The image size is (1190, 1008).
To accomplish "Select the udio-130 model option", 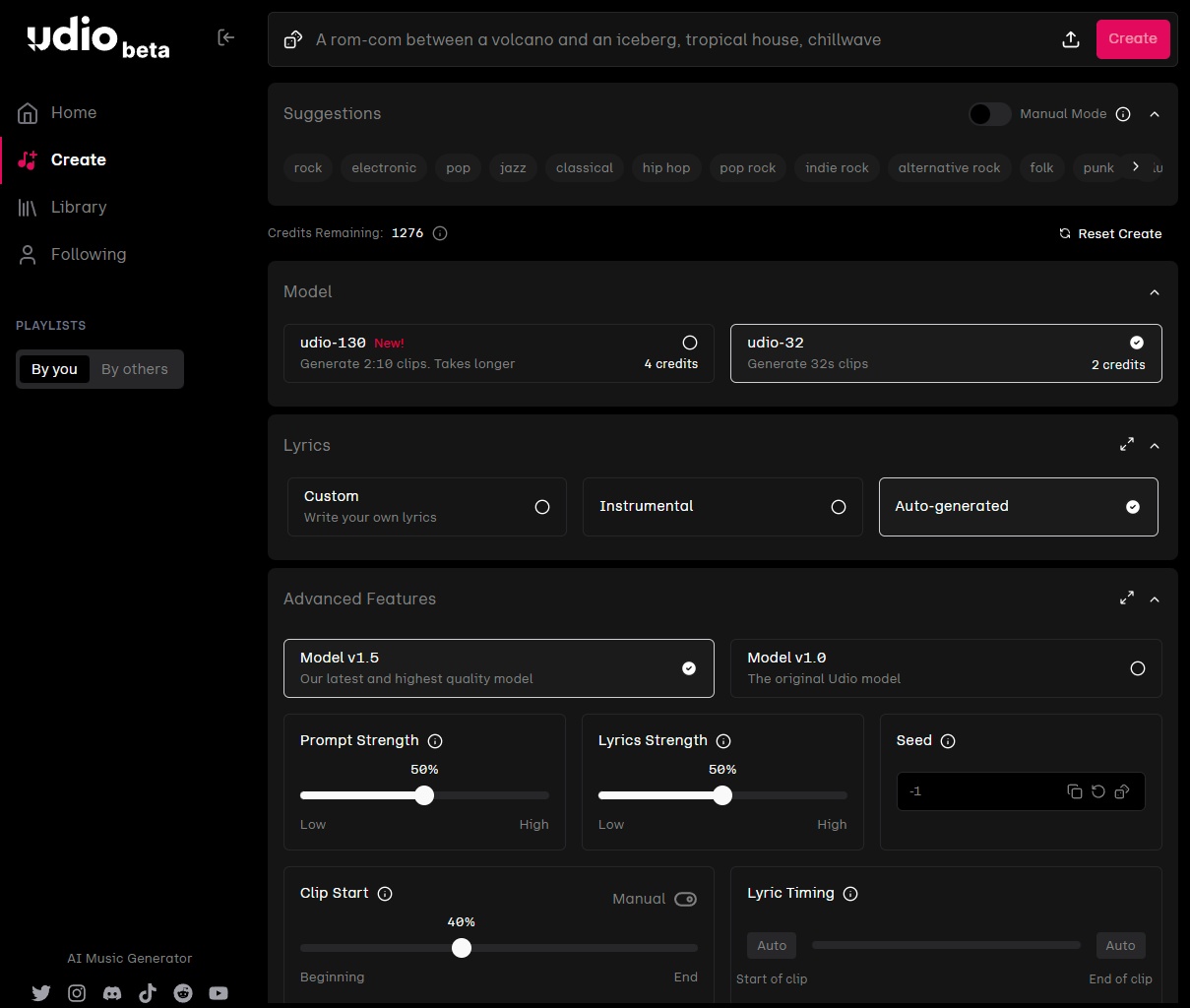I will (x=498, y=353).
